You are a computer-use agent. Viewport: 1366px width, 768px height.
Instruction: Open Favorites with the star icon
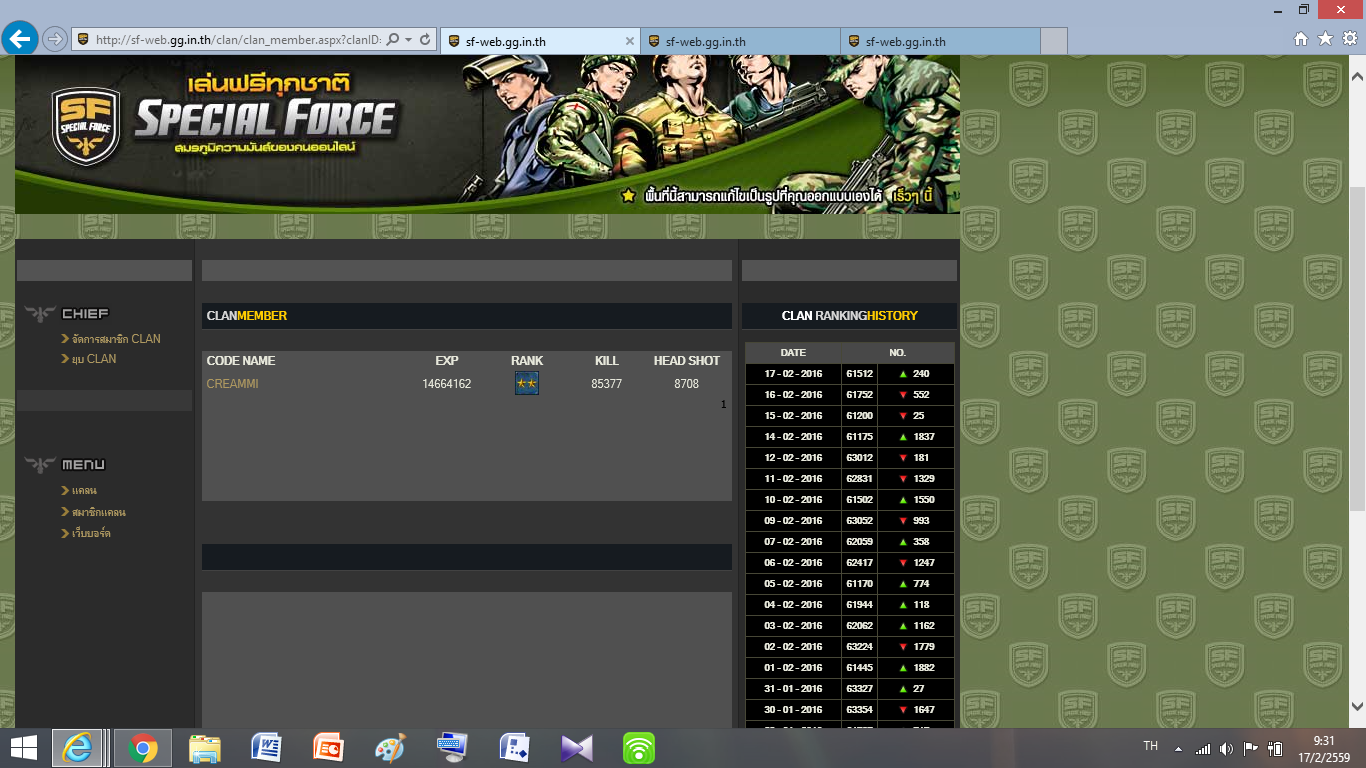pyautogui.click(x=1325, y=39)
